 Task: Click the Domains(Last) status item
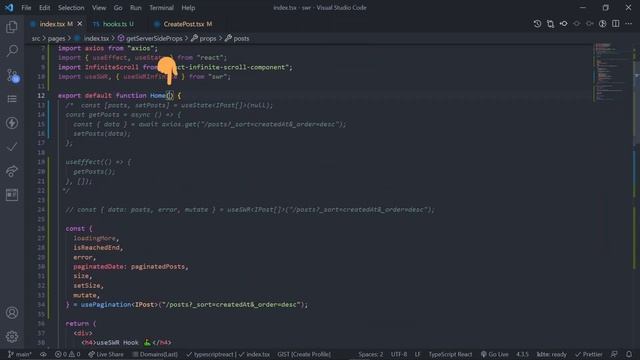click(155, 354)
